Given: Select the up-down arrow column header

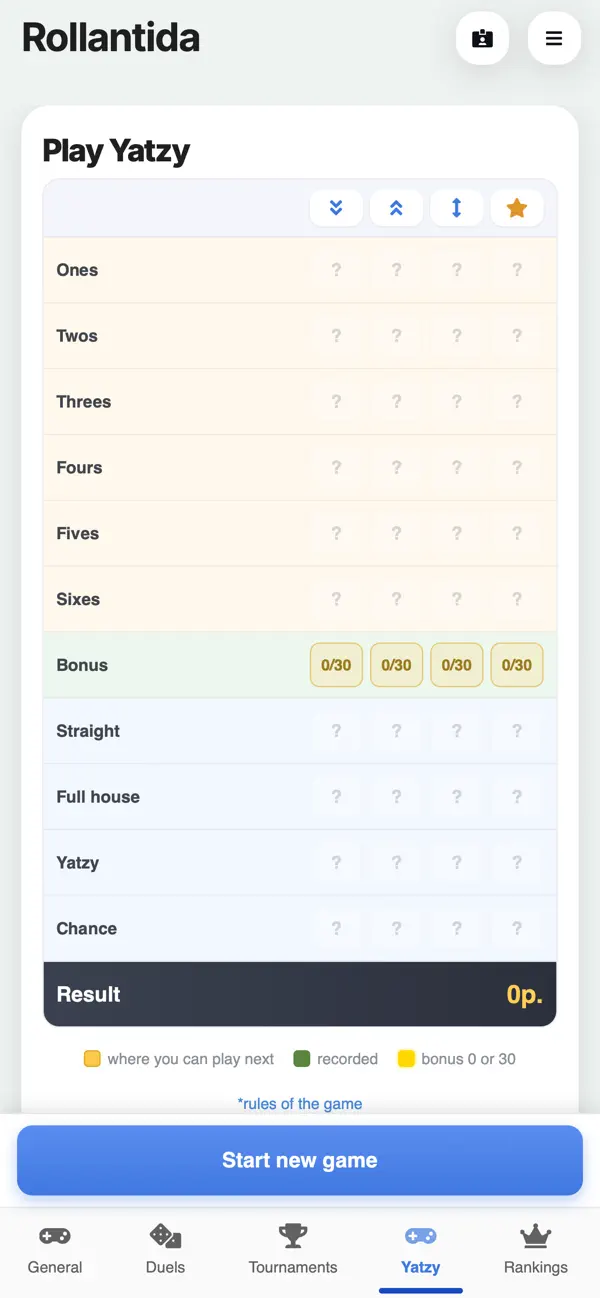Looking at the screenshot, I should click(x=457, y=208).
